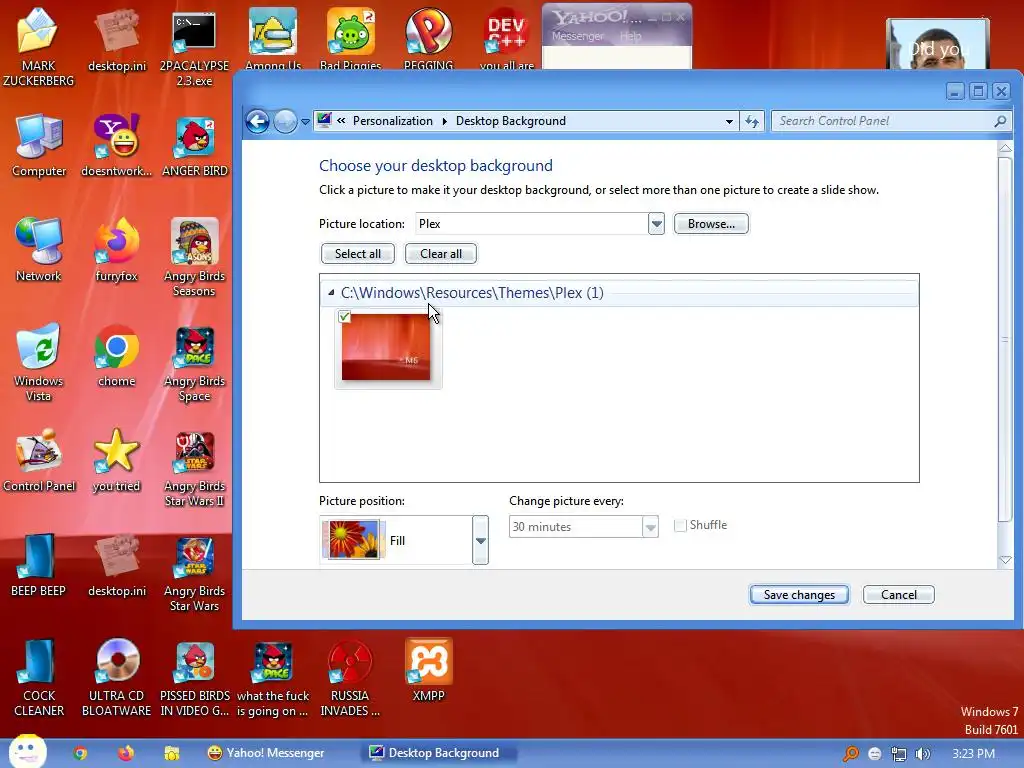Click the Personalization breadcrumb

(x=392, y=121)
